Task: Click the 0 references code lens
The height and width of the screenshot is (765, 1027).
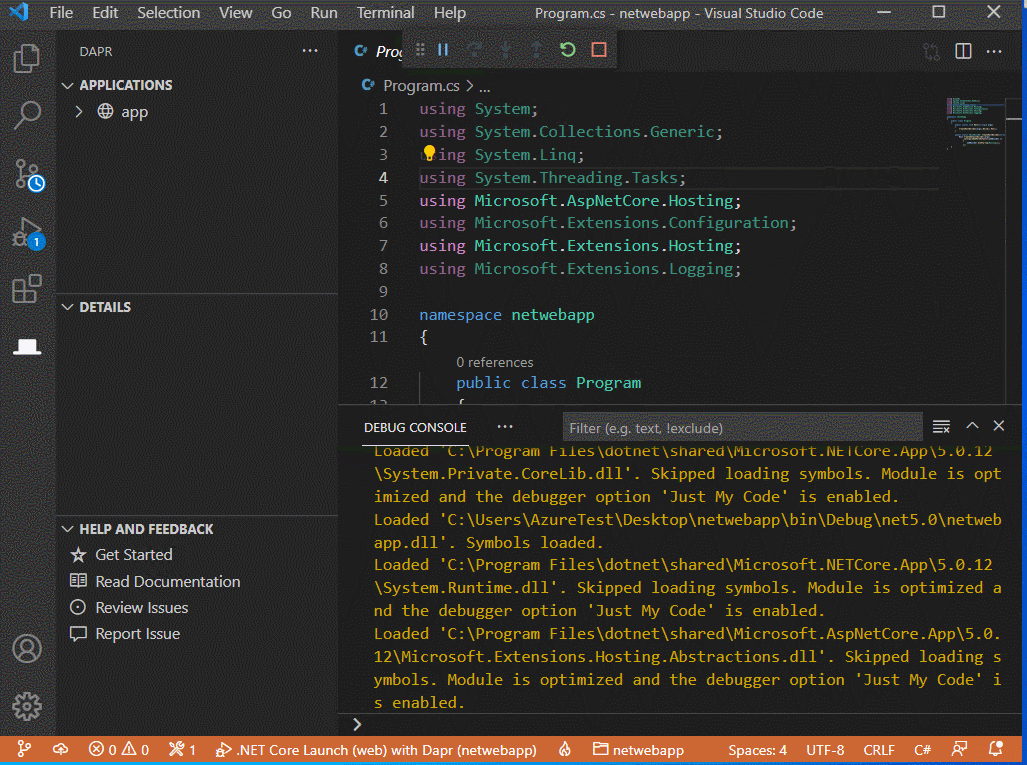Action: pyautogui.click(x=495, y=362)
